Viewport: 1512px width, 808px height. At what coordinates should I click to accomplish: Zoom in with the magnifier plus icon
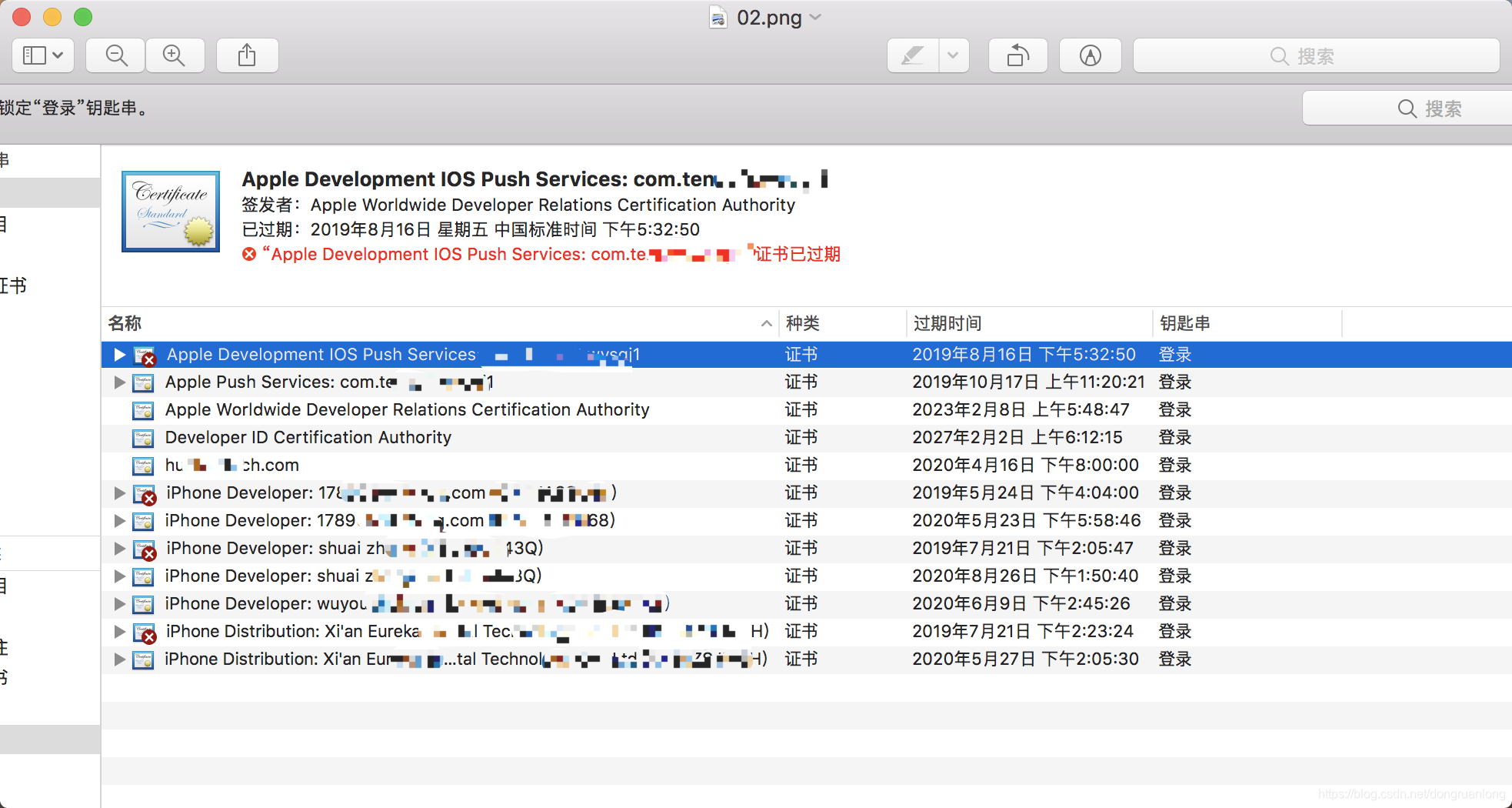[x=175, y=55]
